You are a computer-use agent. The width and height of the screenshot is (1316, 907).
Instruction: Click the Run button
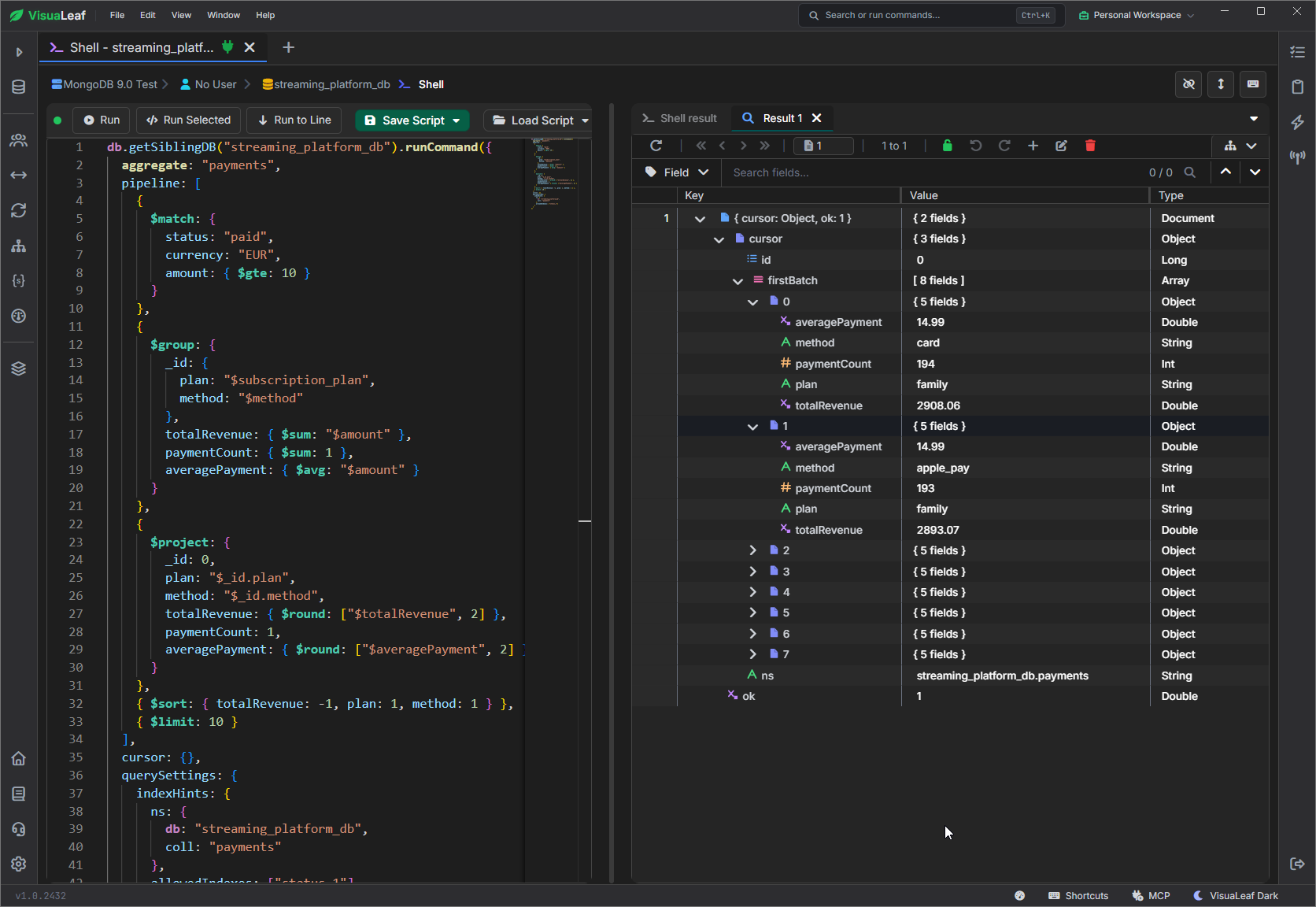(102, 120)
